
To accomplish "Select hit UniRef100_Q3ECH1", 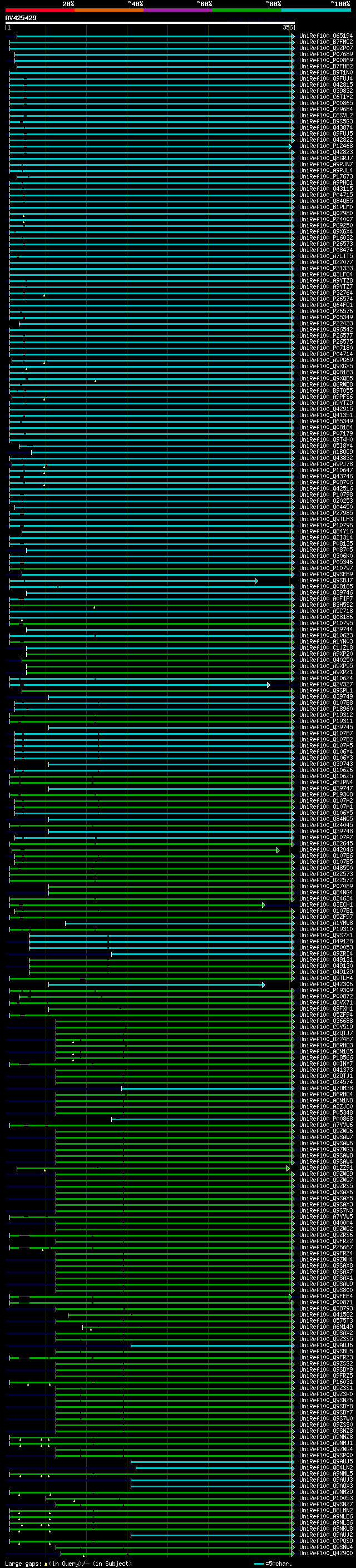I will tap(326, 905).
